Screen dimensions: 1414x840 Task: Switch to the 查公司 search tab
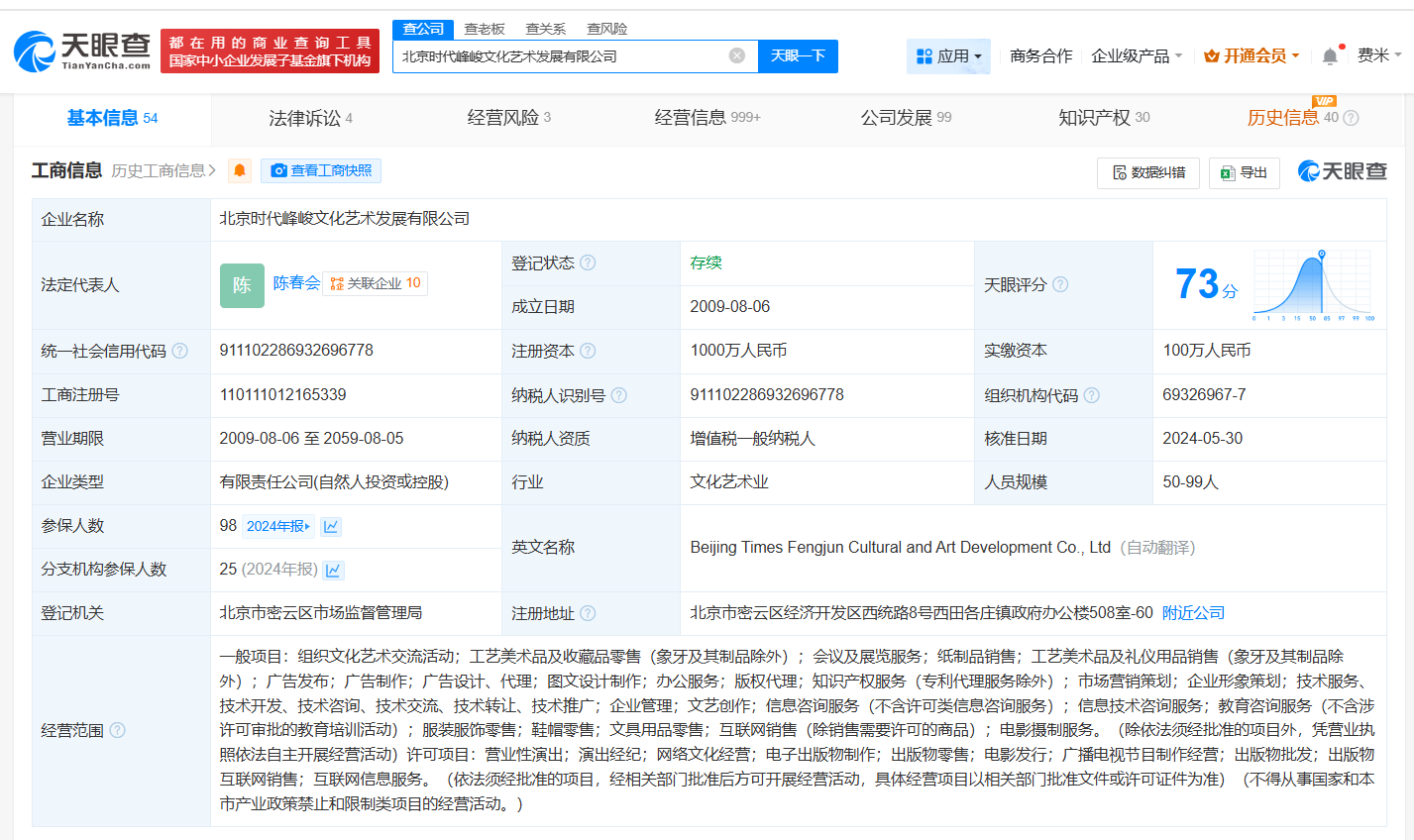pyautogui.click(x=423, y=29)
